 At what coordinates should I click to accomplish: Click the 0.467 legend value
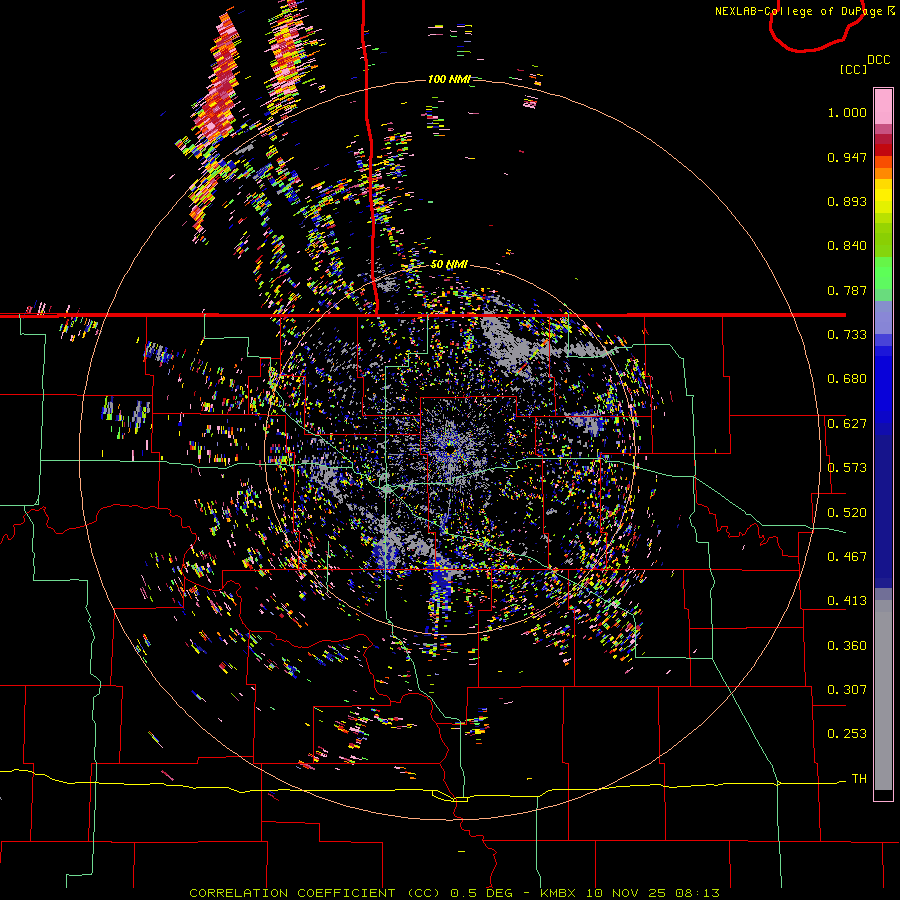(847, 557)
